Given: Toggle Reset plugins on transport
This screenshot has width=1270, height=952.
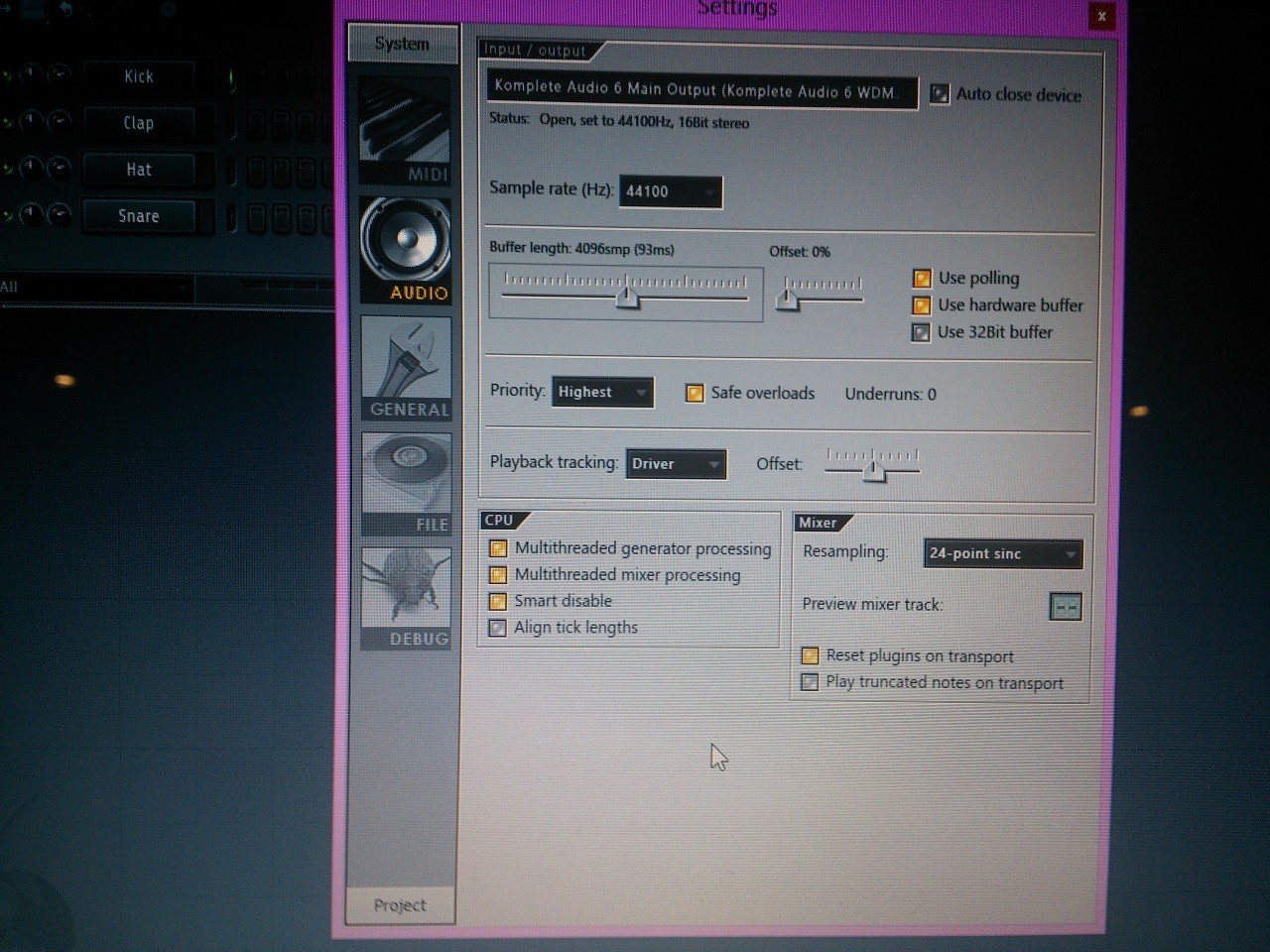Looking at the screenshot, I should coord(908,655).
